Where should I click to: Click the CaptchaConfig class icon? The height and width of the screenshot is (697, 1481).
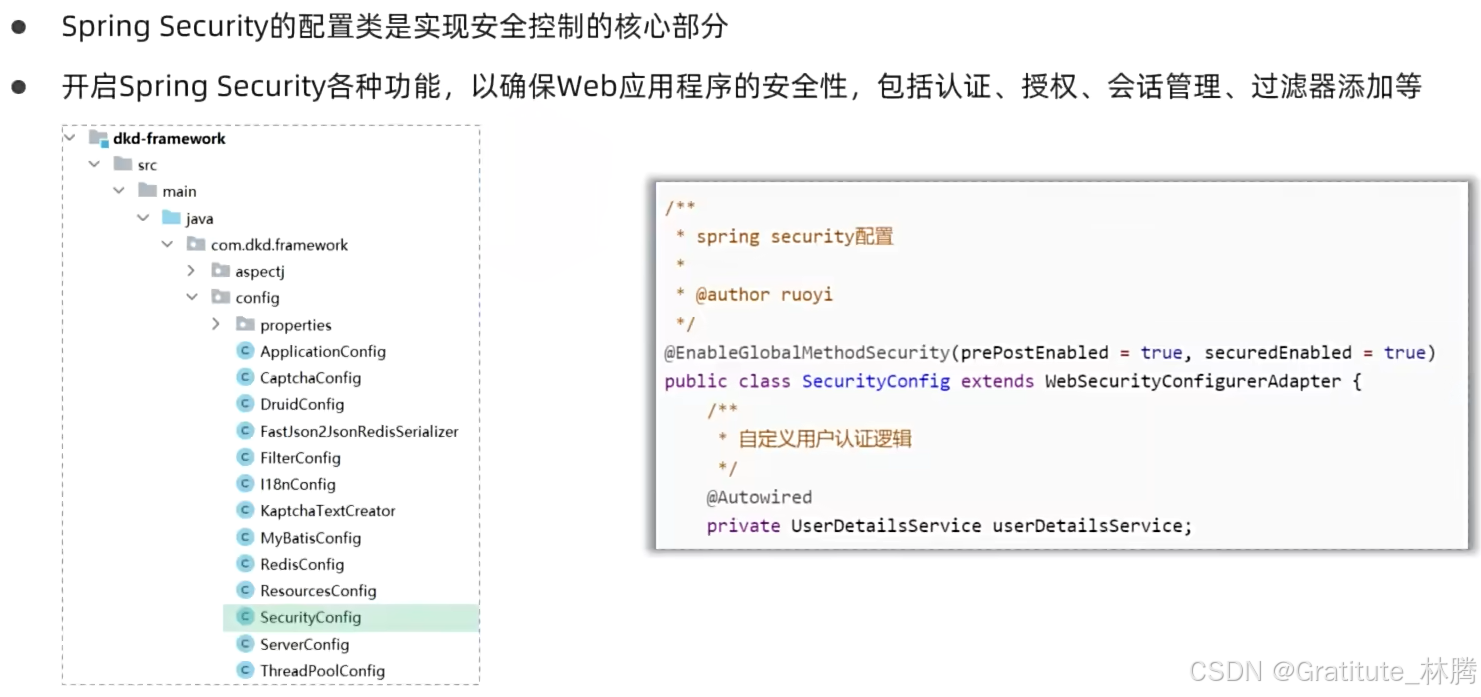tap(245, 377)
